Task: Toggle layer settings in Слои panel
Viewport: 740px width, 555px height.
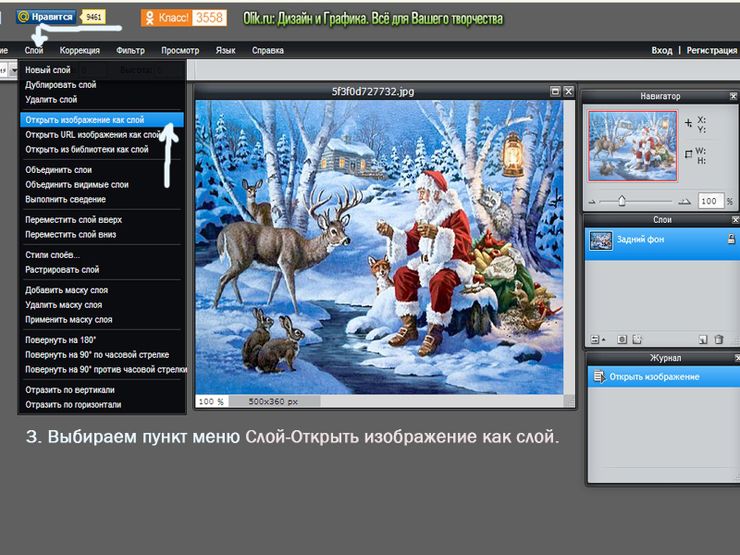Action: (597, 339)
